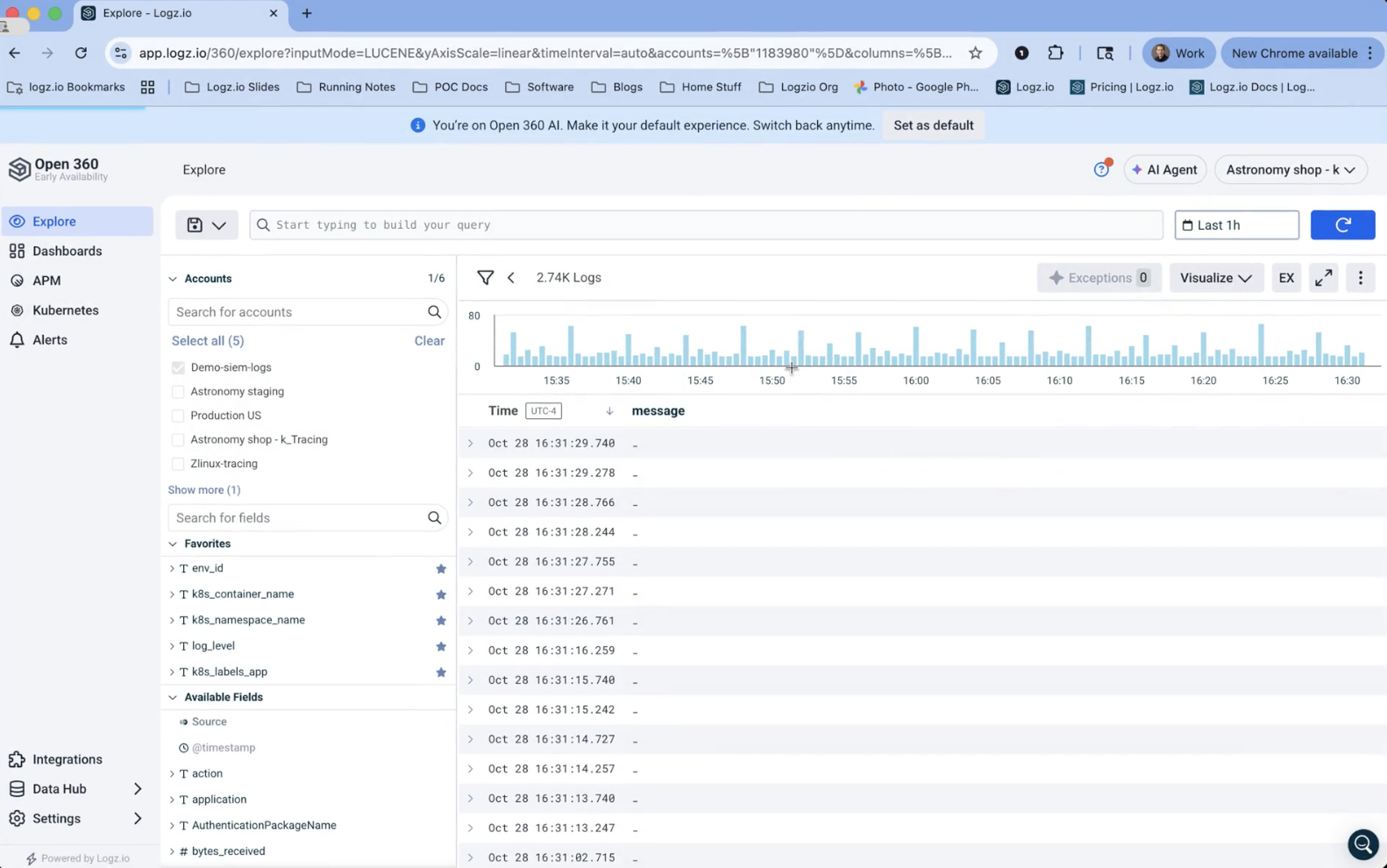Open the support chat bubble icon
This screenshot has width=1387, height=868.
pyautogui.click(x=1362, y=844)
